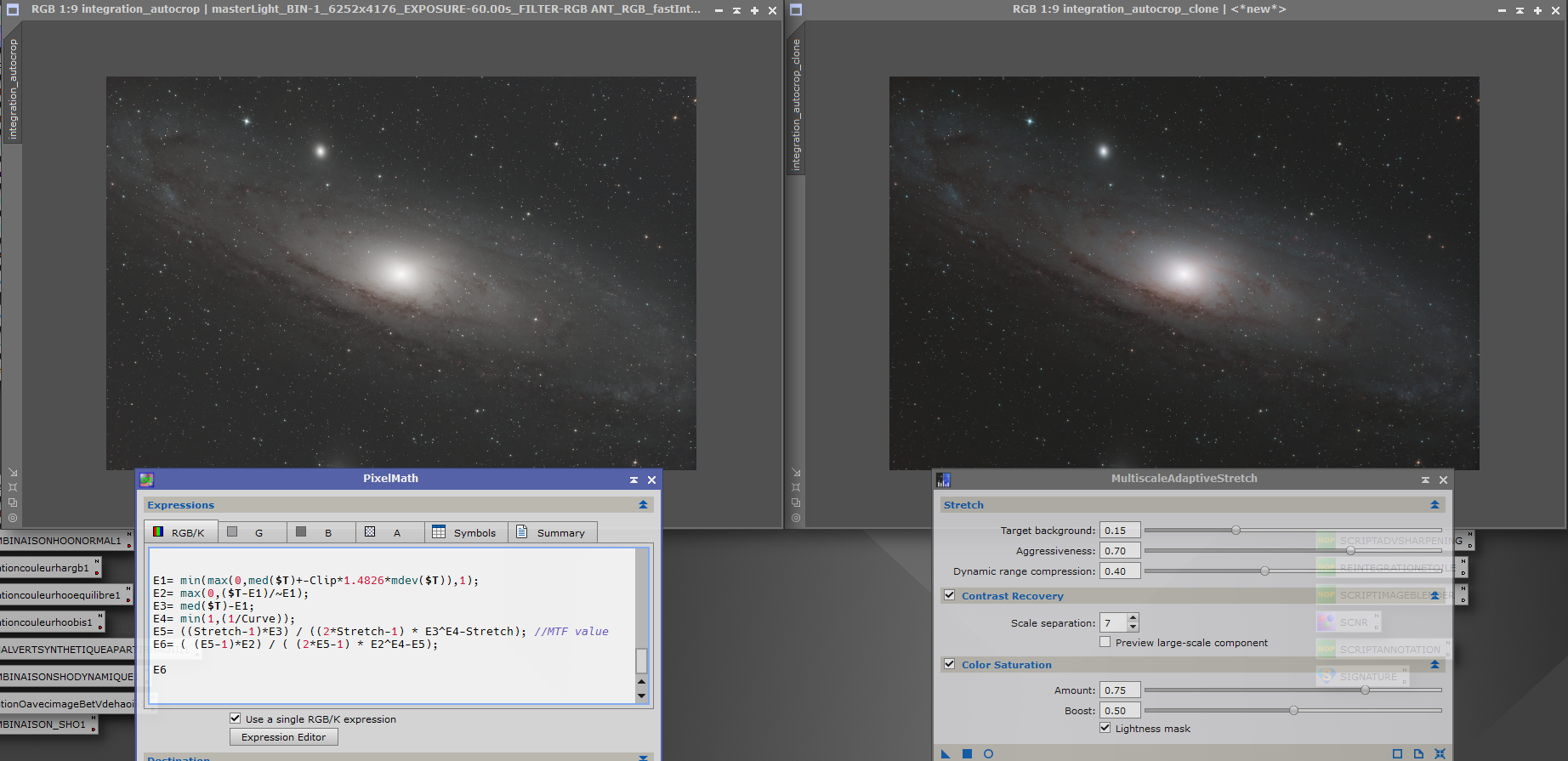Shade the integration_autocrop_clone image window
Viewport: 1568px width, 761px height.
click(x=1520, y=10)
